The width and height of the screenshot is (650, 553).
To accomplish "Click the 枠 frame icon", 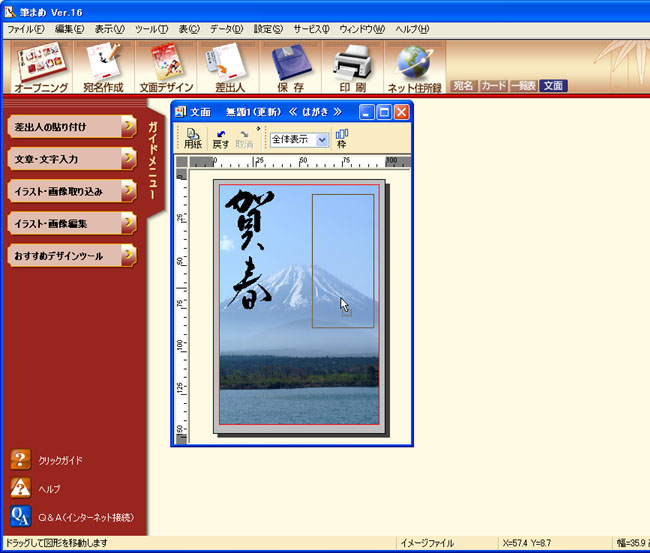I will click(x=342, y=139).
